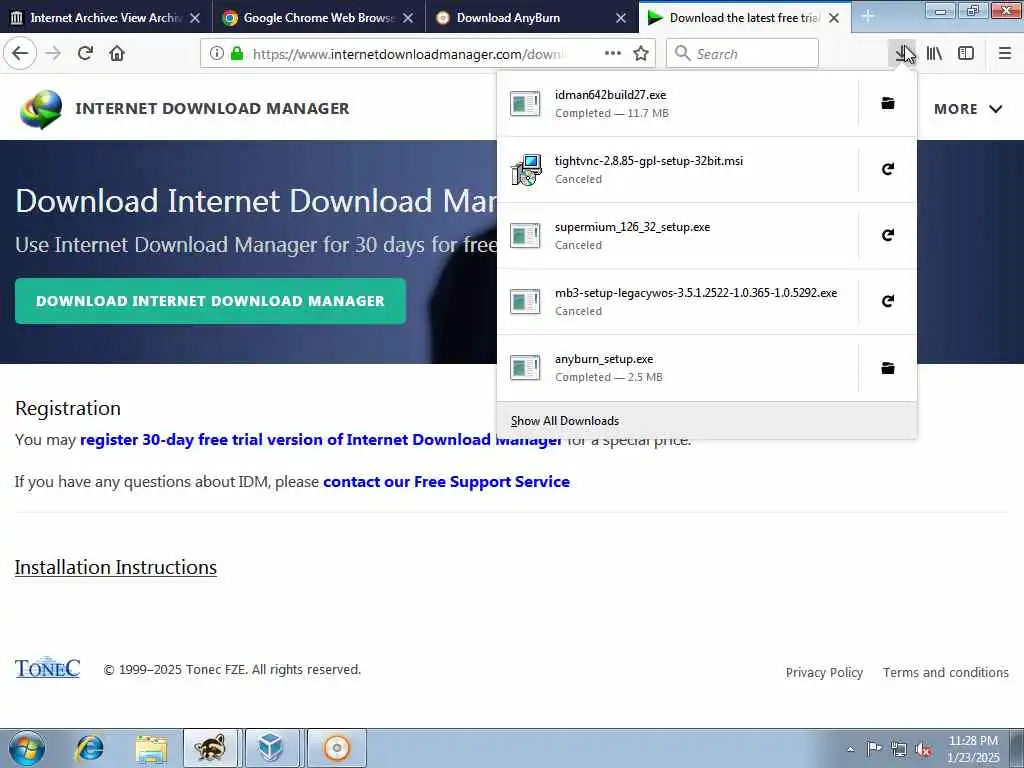Click the tightvnc-2.8.85-gpl-setup-32bit.msi entry
The image size is (1024, 768).
point(678,170)
